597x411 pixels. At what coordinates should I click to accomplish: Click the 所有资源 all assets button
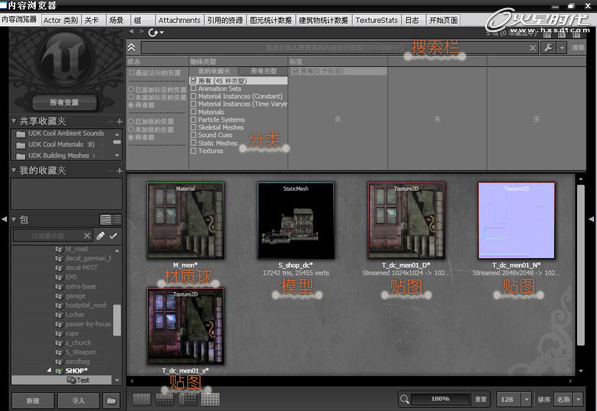64,102
